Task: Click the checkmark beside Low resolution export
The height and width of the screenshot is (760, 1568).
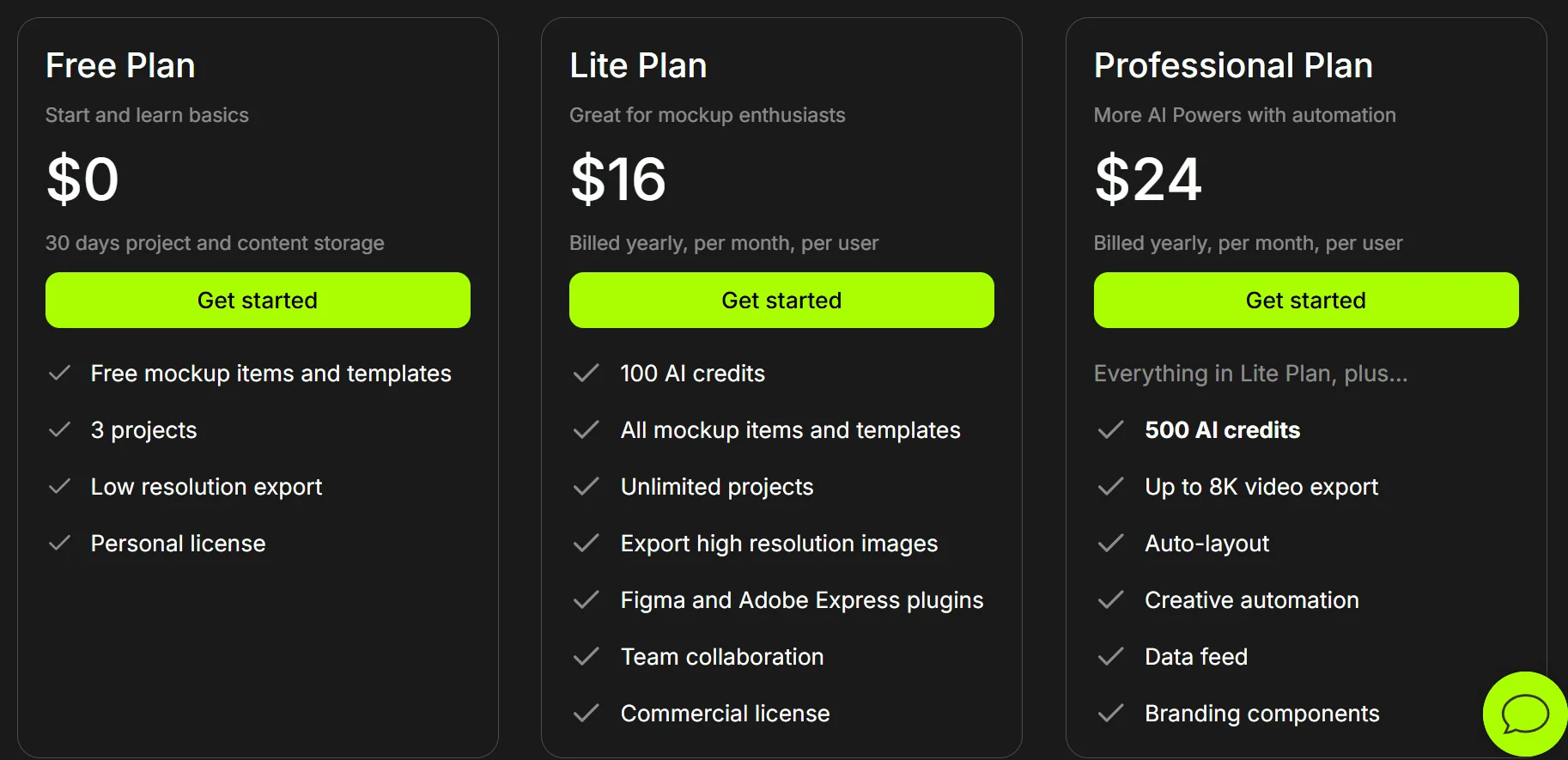Action: pyautogui.click(x=60, y=486)
